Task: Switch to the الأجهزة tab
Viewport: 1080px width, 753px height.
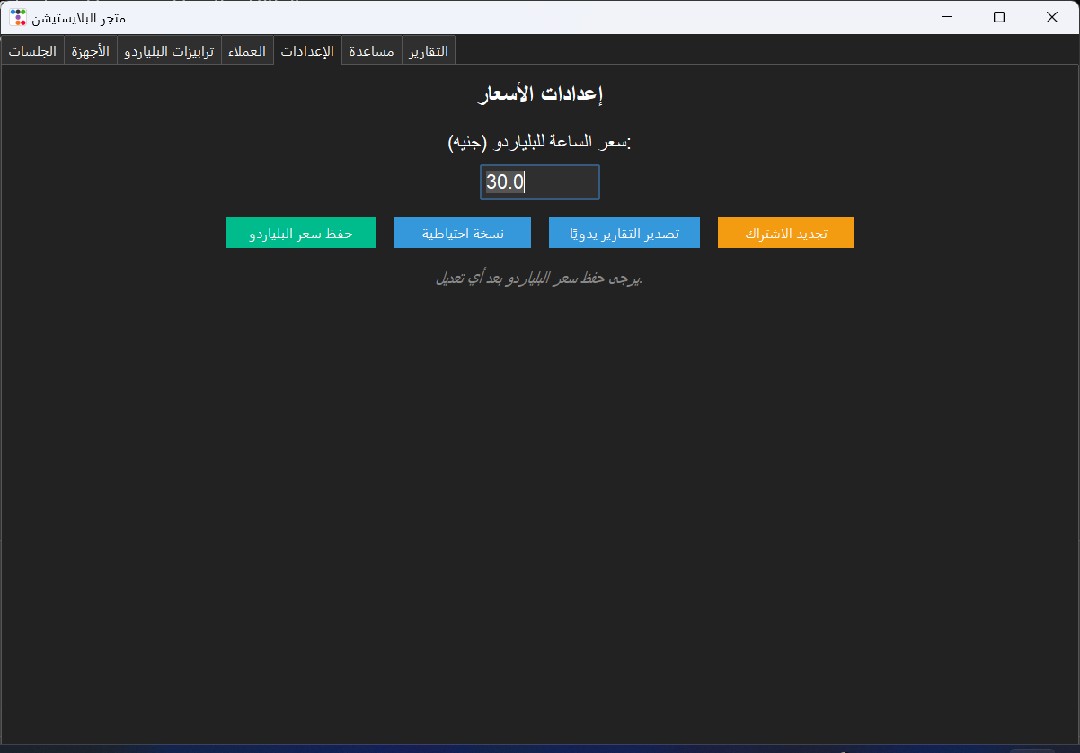Action: point(91,51)
